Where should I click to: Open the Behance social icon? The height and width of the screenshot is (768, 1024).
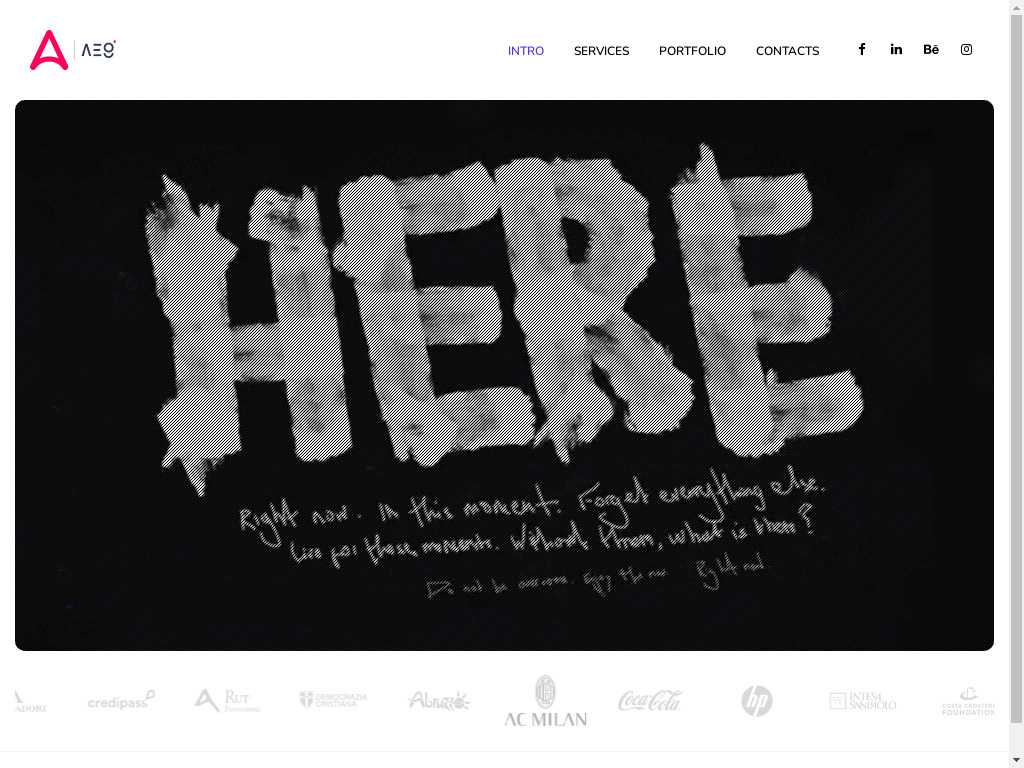tap(931, 50)
